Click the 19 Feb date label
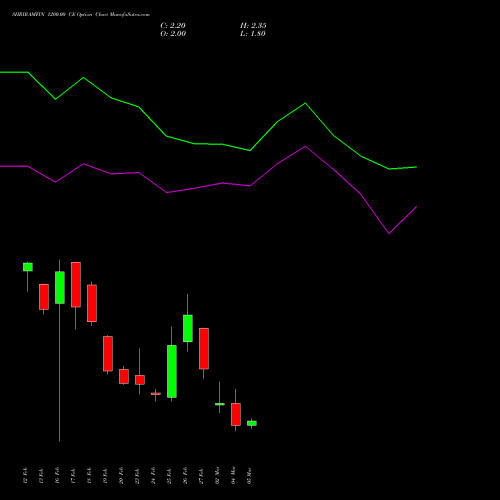500x500 pixels. (105, 476)
